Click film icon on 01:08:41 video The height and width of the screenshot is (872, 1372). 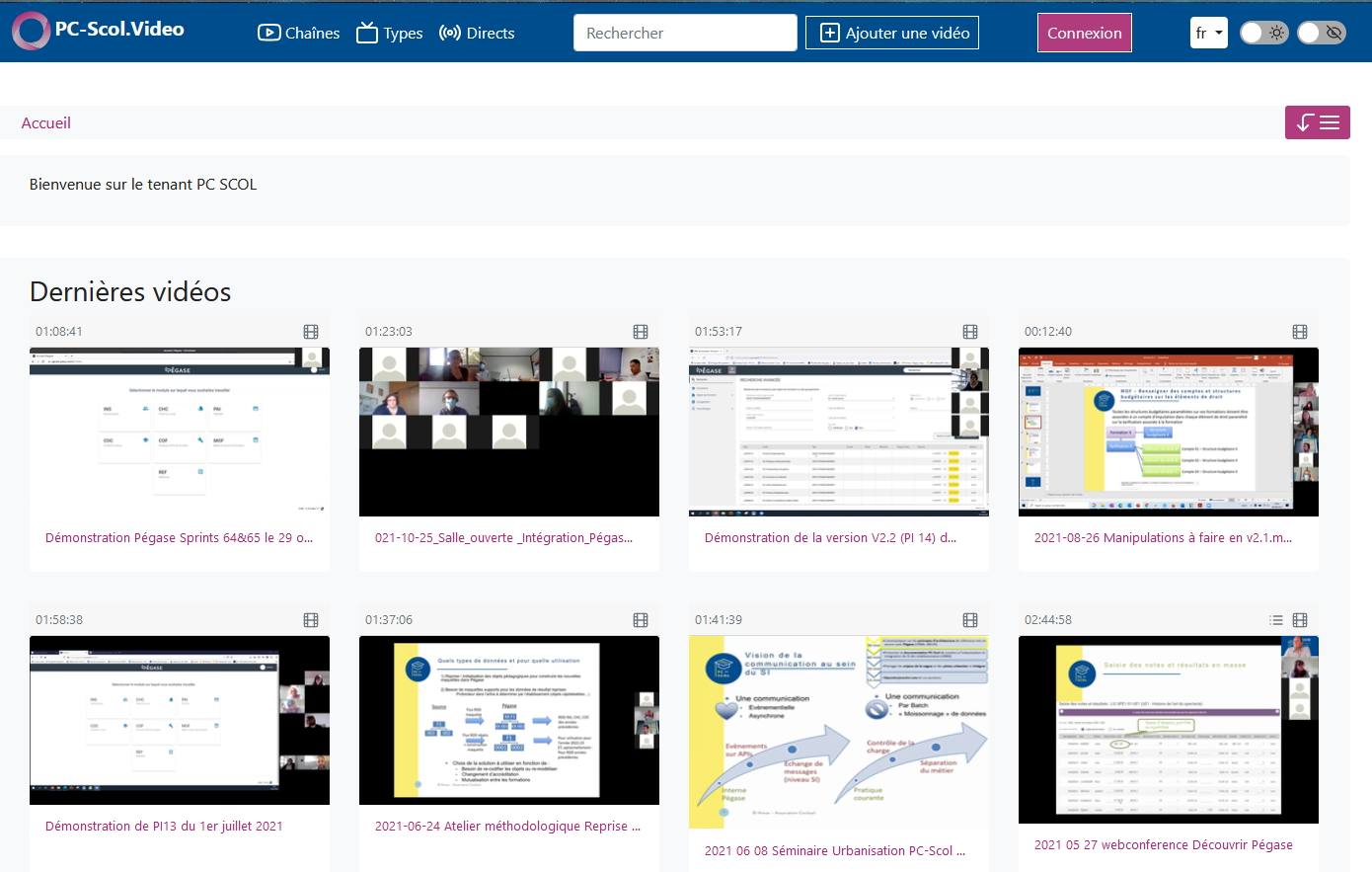pos(311,332)
